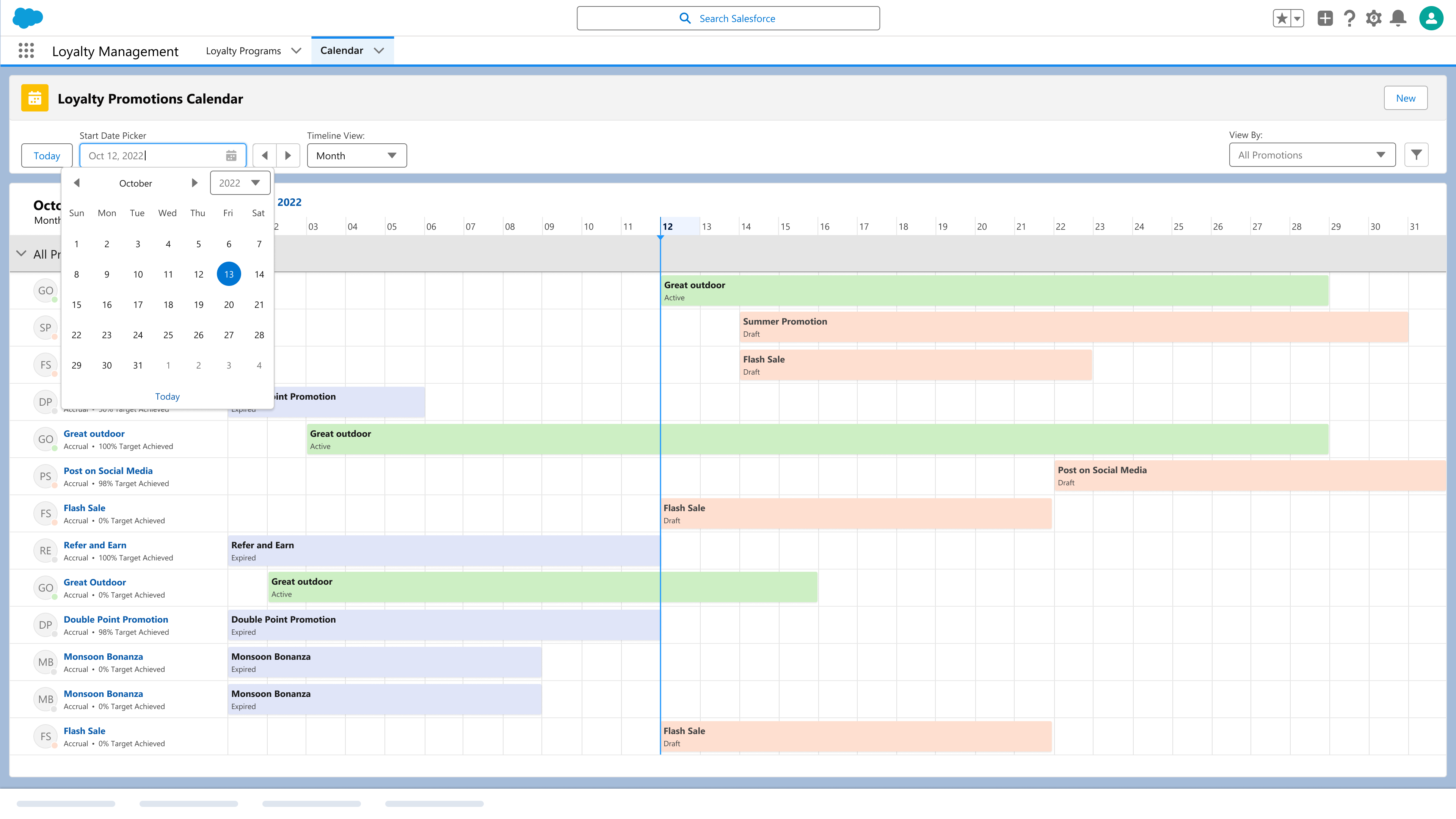Screen dimensions: 1456x819
Task: Click the Search Salesforce field
Action: click(x=728, y=18)
